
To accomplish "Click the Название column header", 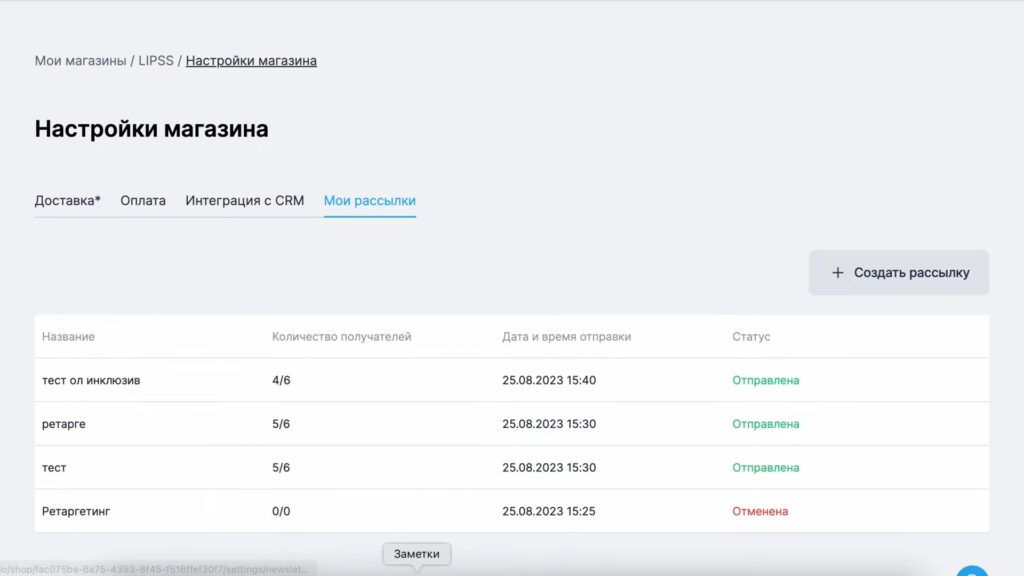I will (69, 336).
